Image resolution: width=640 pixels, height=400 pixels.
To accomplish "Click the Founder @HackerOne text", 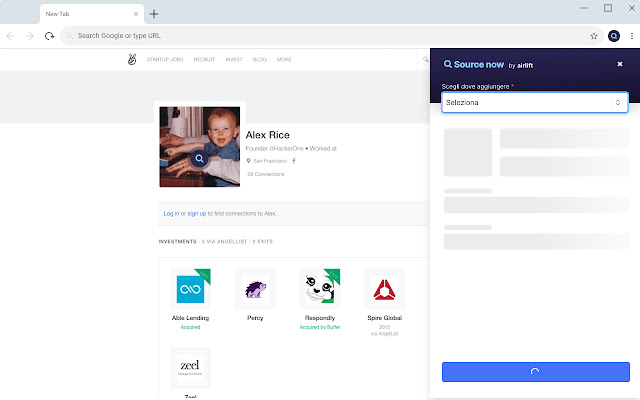I will [275, 149].
